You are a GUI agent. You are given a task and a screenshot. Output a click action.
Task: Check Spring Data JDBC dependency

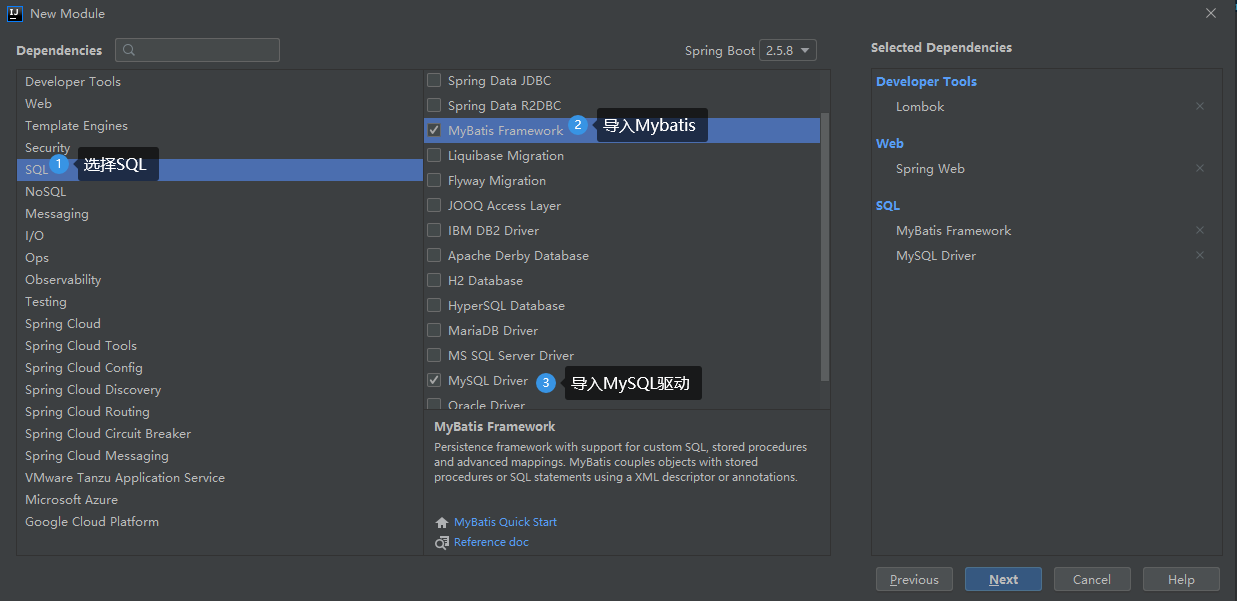[434, 80]
